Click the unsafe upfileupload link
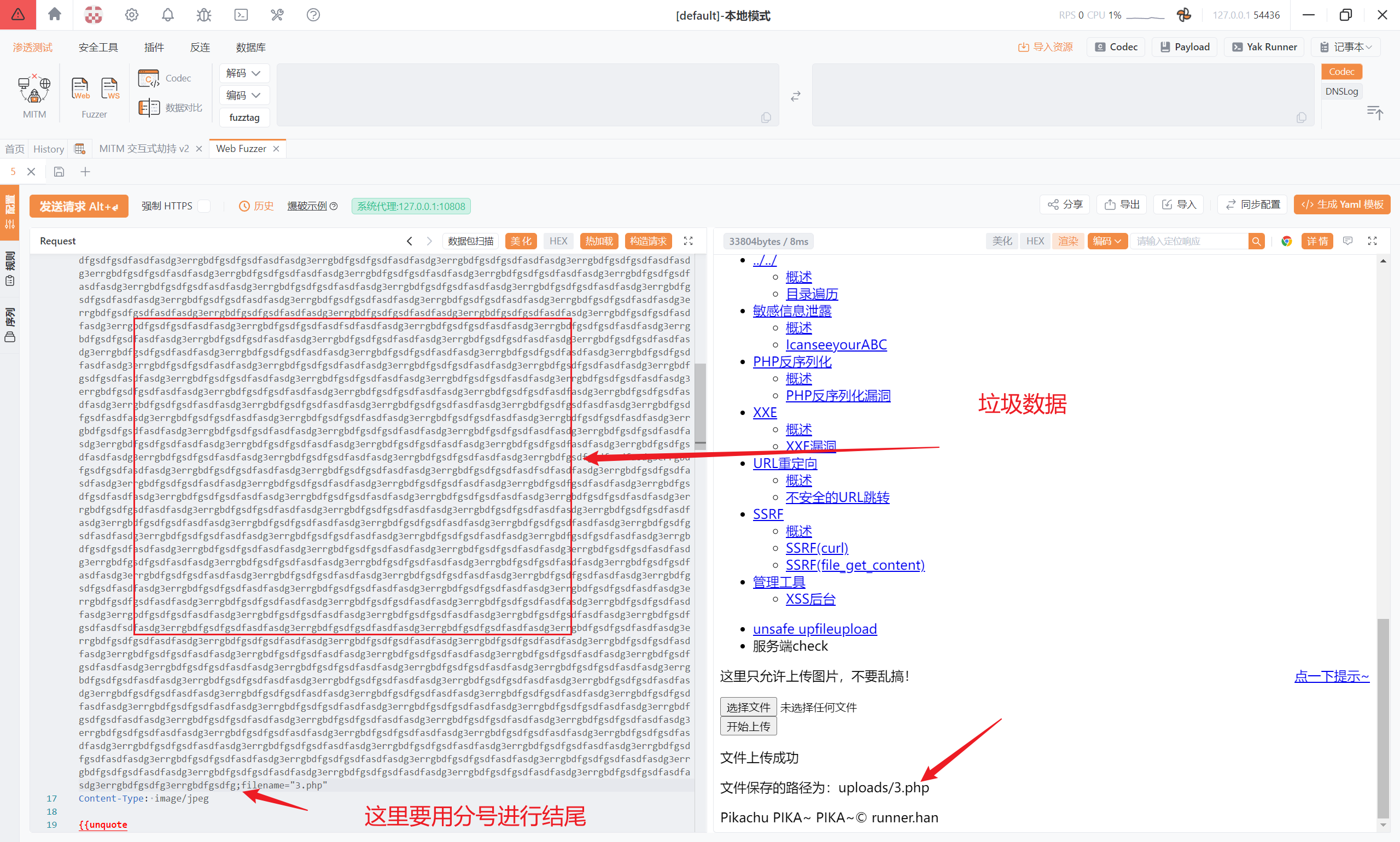 [x=814, y=629]
